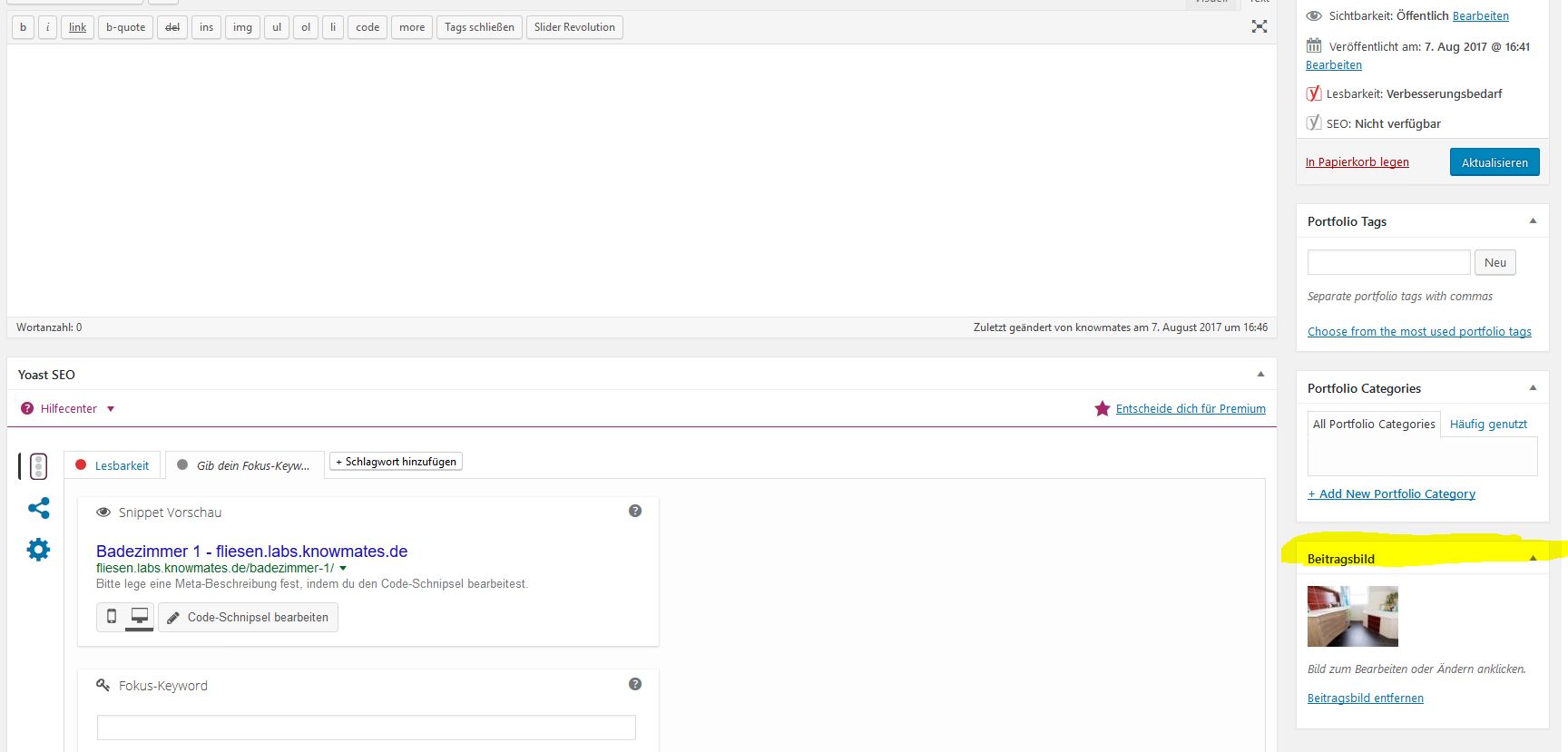
Task: Open Yoast advanced gear settings tab
Action: pos(38,549)
